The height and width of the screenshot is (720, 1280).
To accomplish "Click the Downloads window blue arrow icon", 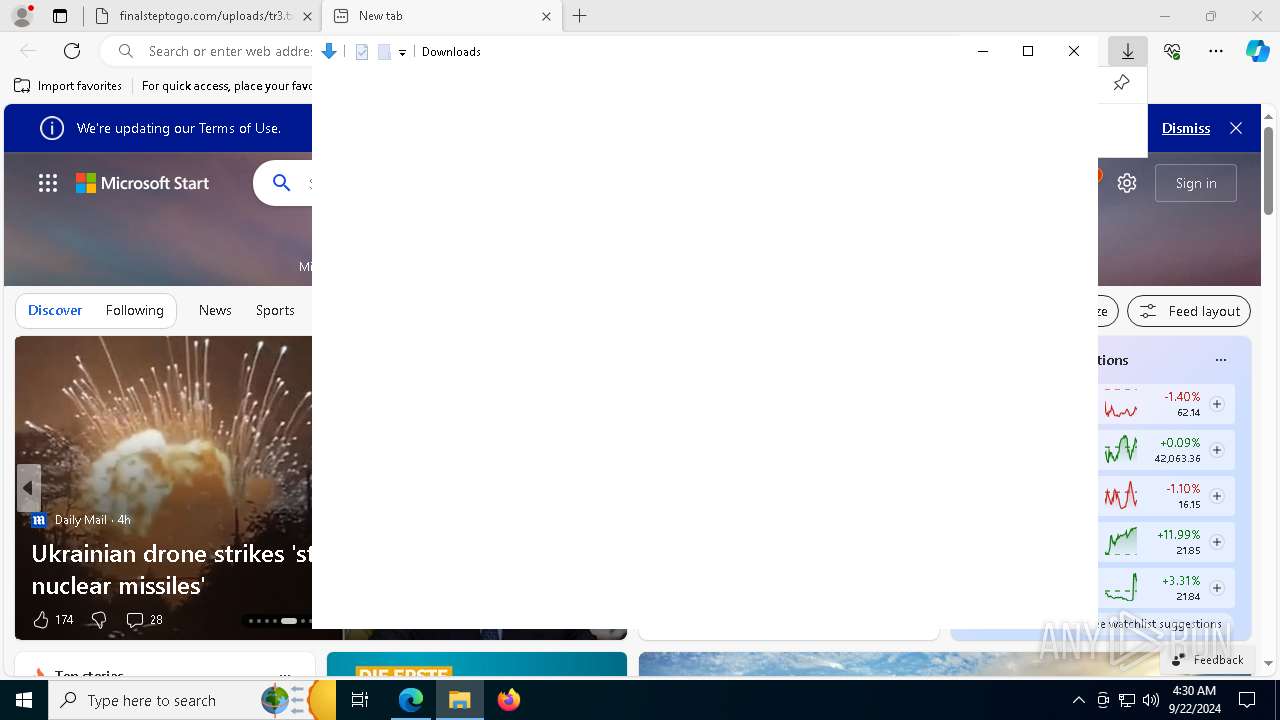I will pos(328,51).
